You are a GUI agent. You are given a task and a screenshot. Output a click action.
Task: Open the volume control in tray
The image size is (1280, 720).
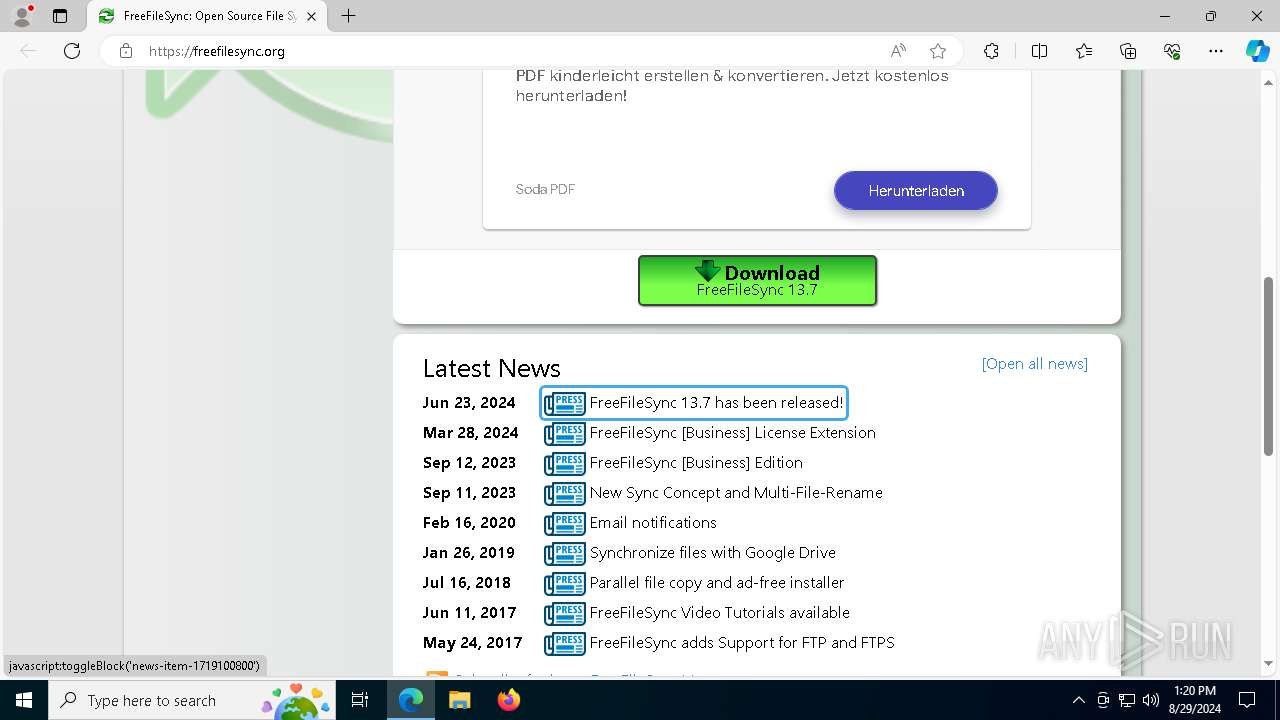coord(1151,700)
